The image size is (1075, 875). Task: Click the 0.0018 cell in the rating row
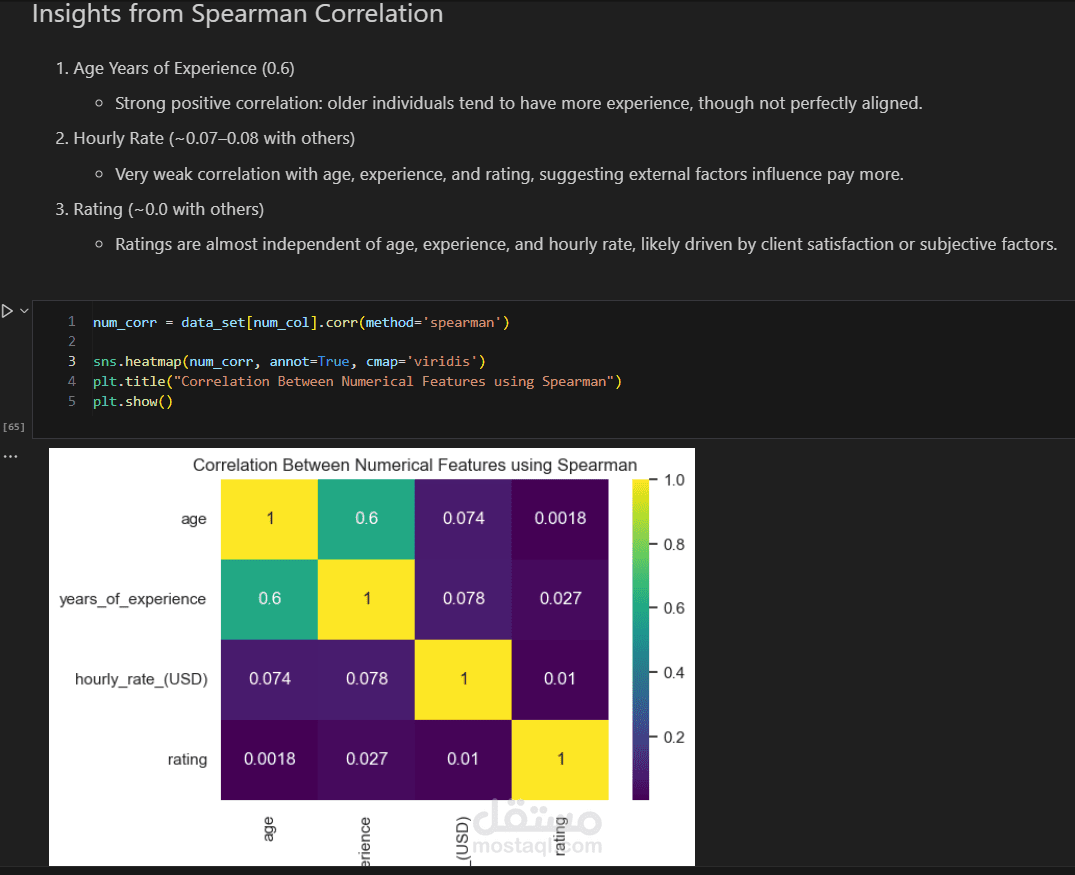tap(269, 760)
